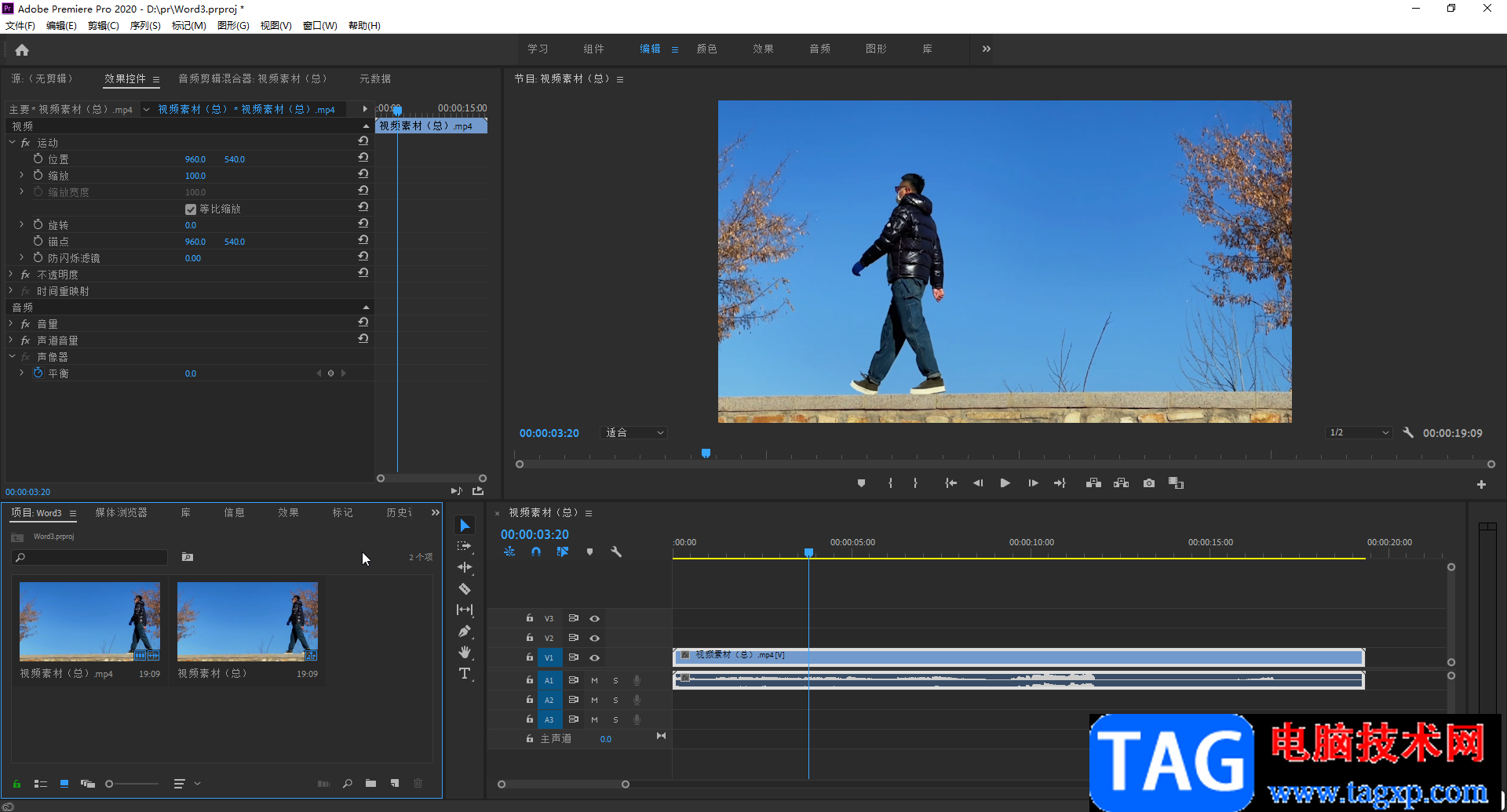Open the 剪辑(C) menu

click(x=103, y=26)
